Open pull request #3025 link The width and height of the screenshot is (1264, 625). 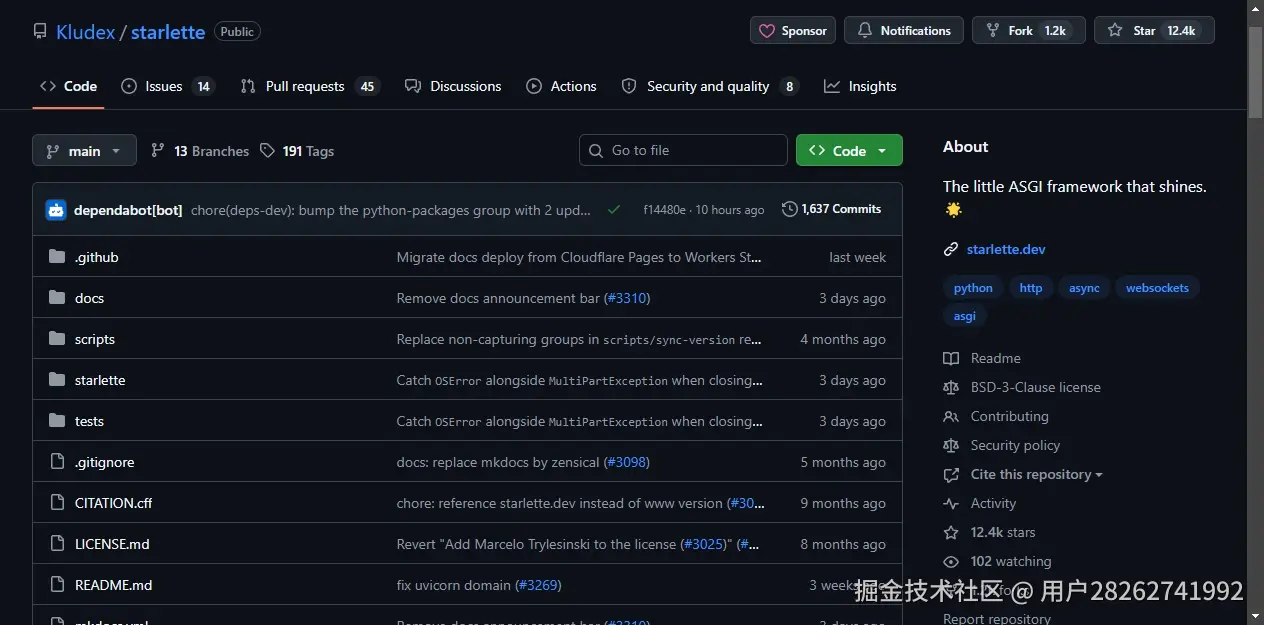point(705,544)
